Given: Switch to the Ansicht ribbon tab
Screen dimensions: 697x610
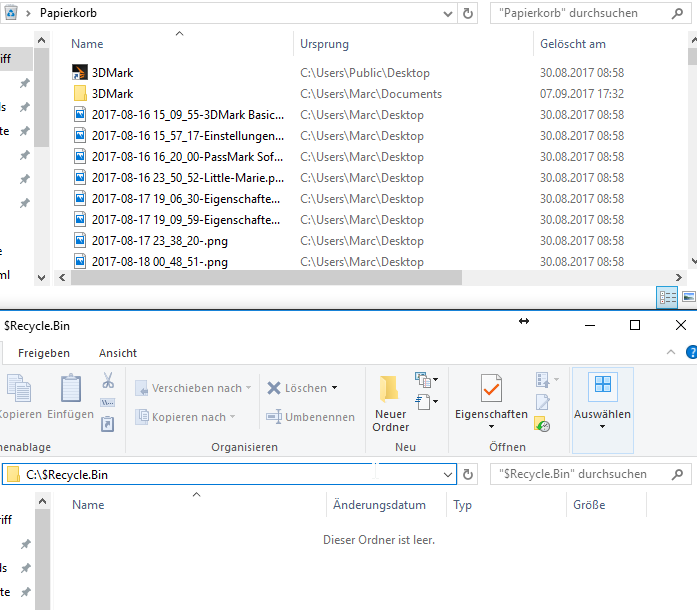Looking at the screenshot, I should (x=118, y=353).
